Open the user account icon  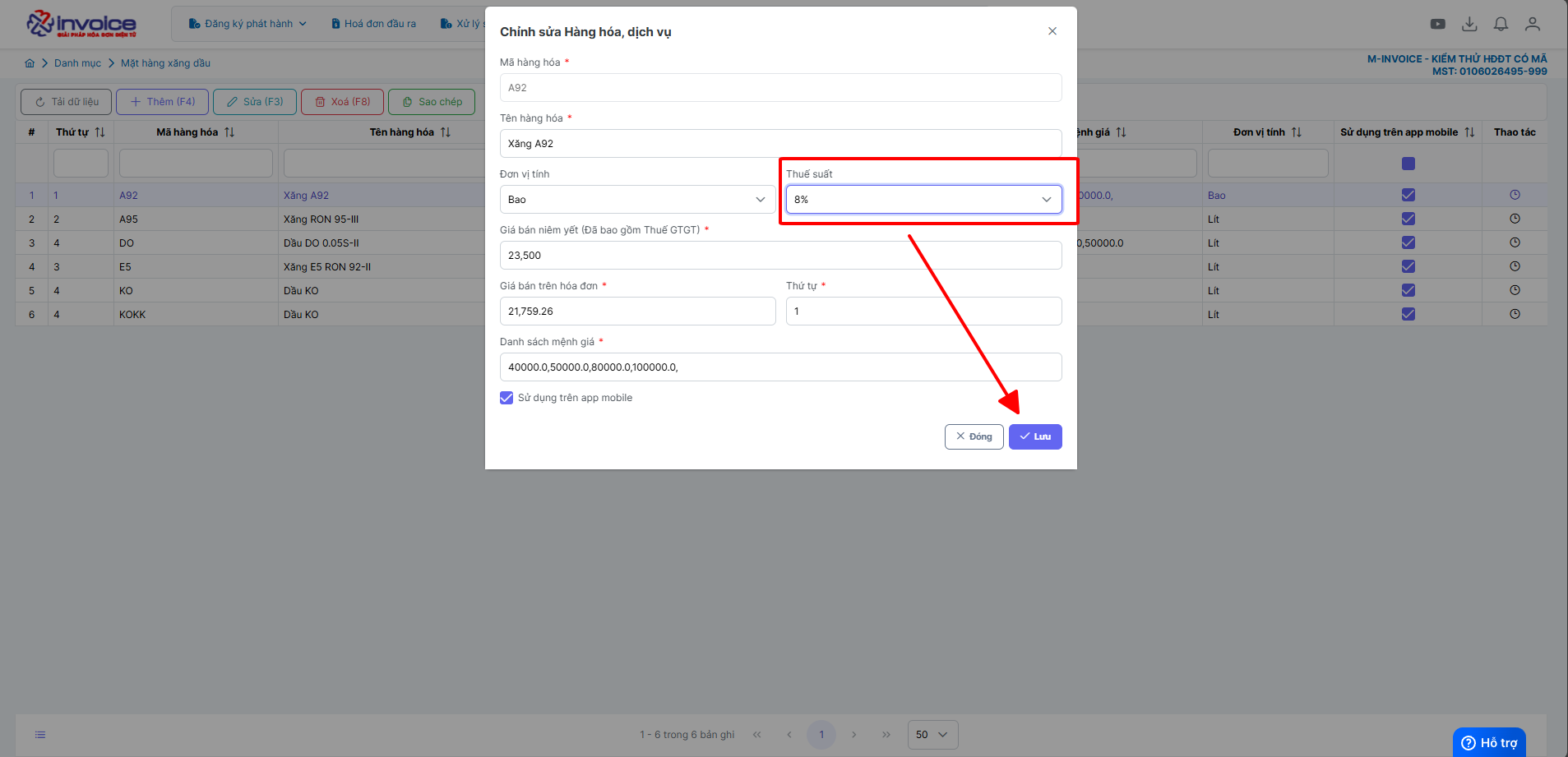click(1533, 24)
